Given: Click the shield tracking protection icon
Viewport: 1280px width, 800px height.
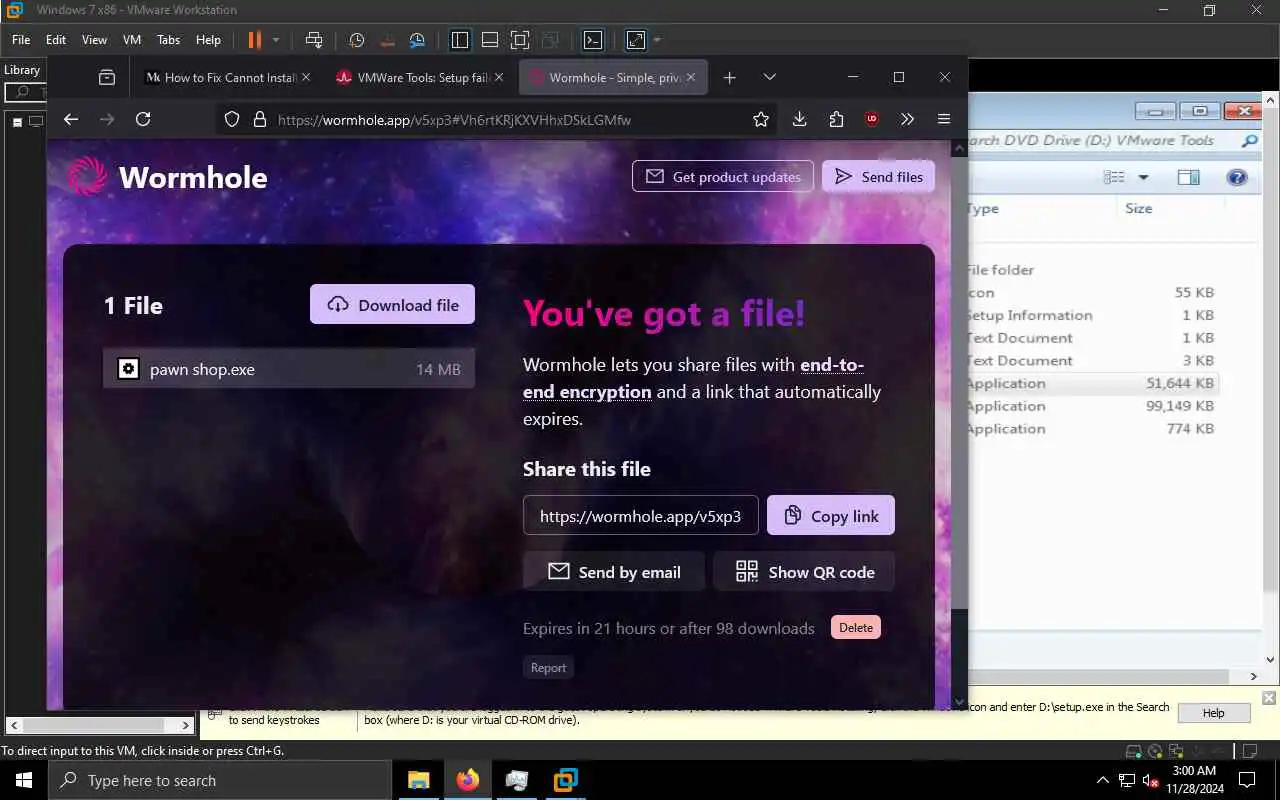Looking at the screenshot, I should pos(232,119).
